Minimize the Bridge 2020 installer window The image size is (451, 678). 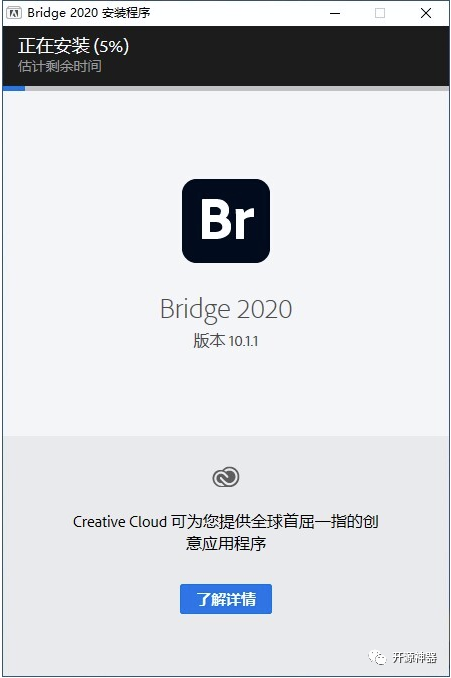tap(335, 13)
